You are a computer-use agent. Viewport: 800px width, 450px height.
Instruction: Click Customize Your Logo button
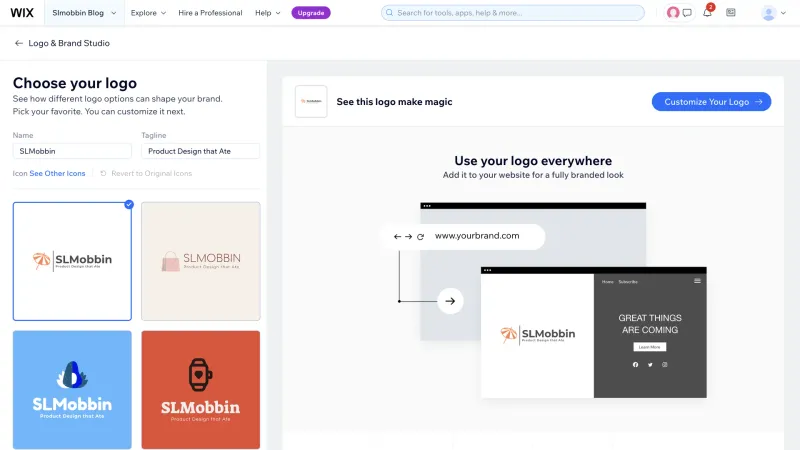pos(711,102)
